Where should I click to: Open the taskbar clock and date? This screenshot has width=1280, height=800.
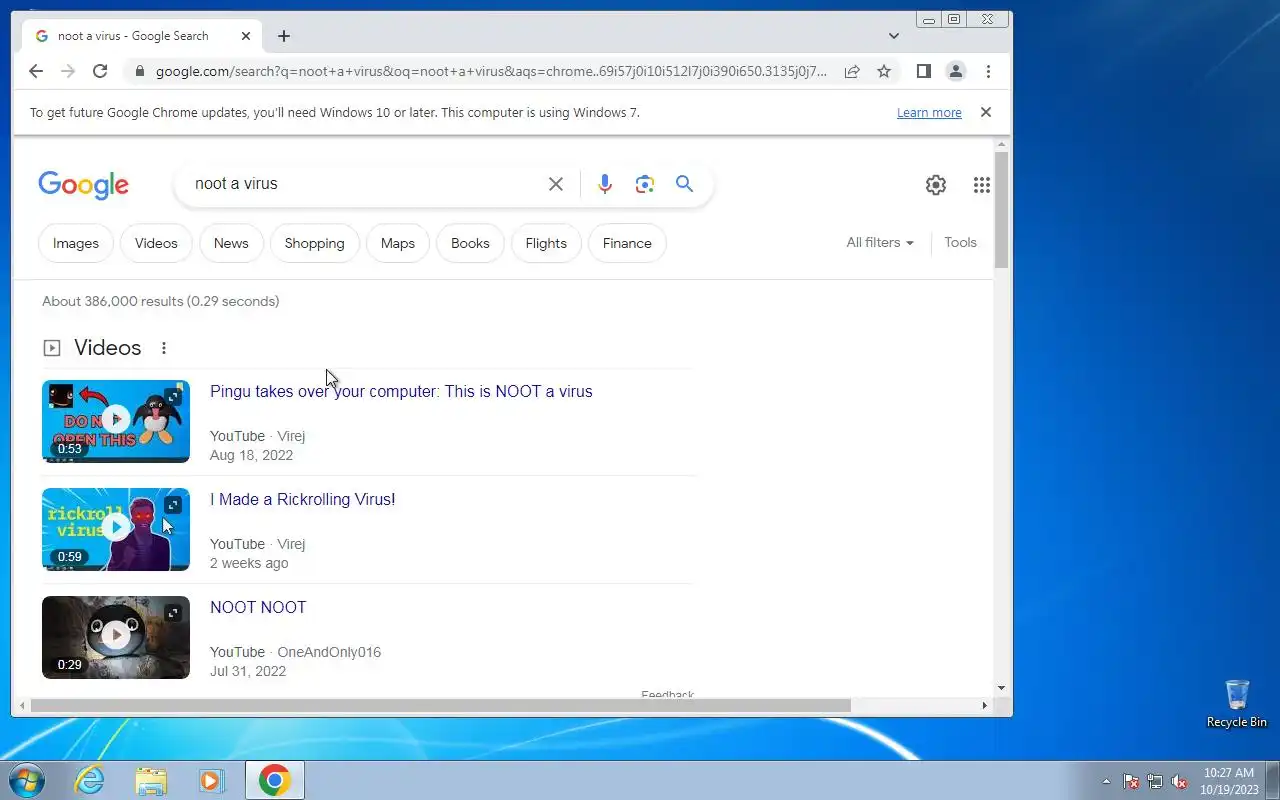click(x=1228, y=781)
